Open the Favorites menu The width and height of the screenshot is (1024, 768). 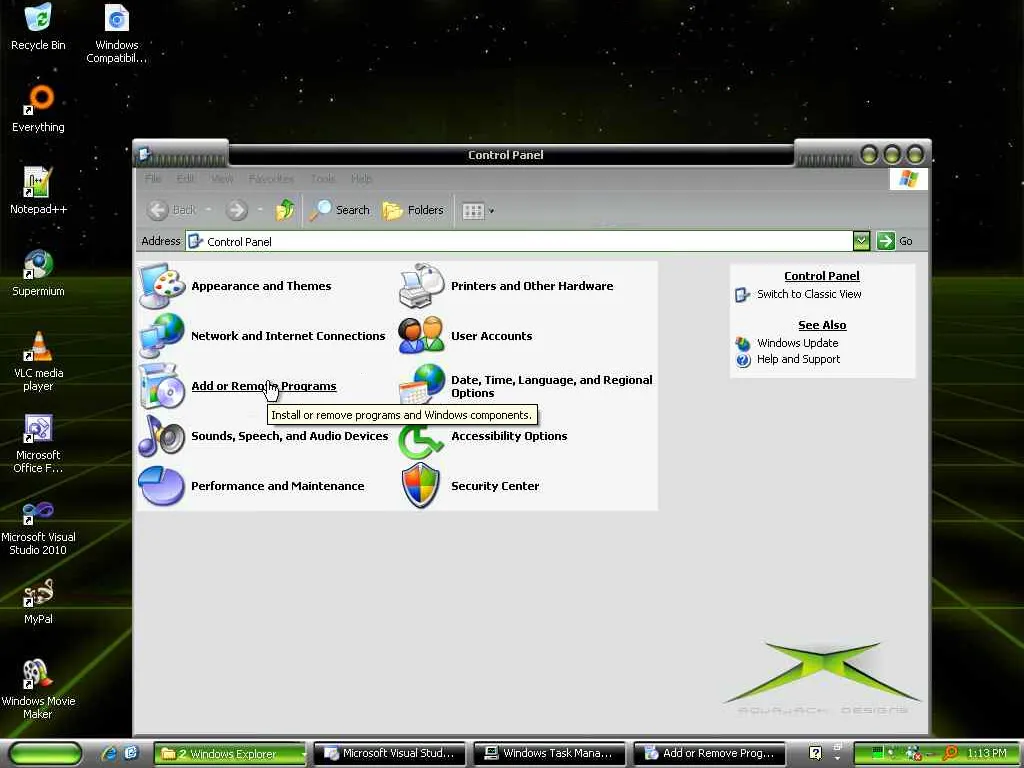(271, 178)
